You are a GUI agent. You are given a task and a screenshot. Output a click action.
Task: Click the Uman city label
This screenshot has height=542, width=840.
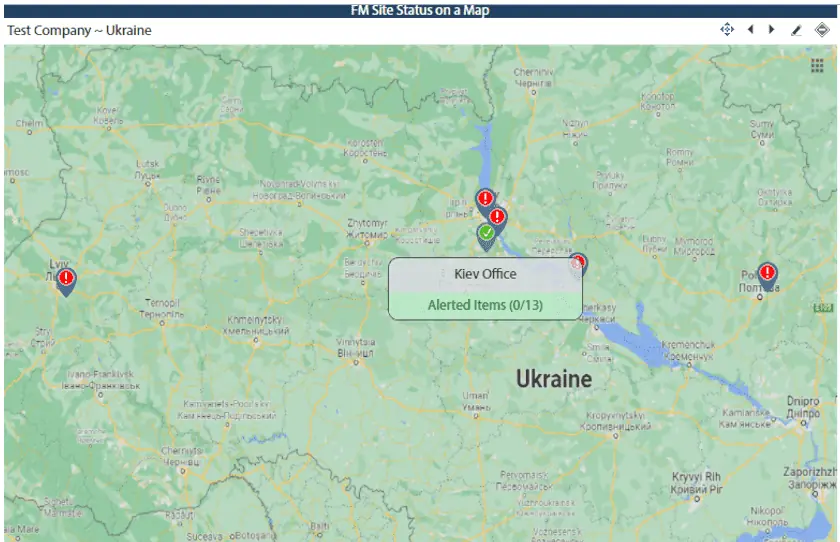coord(476,401)
